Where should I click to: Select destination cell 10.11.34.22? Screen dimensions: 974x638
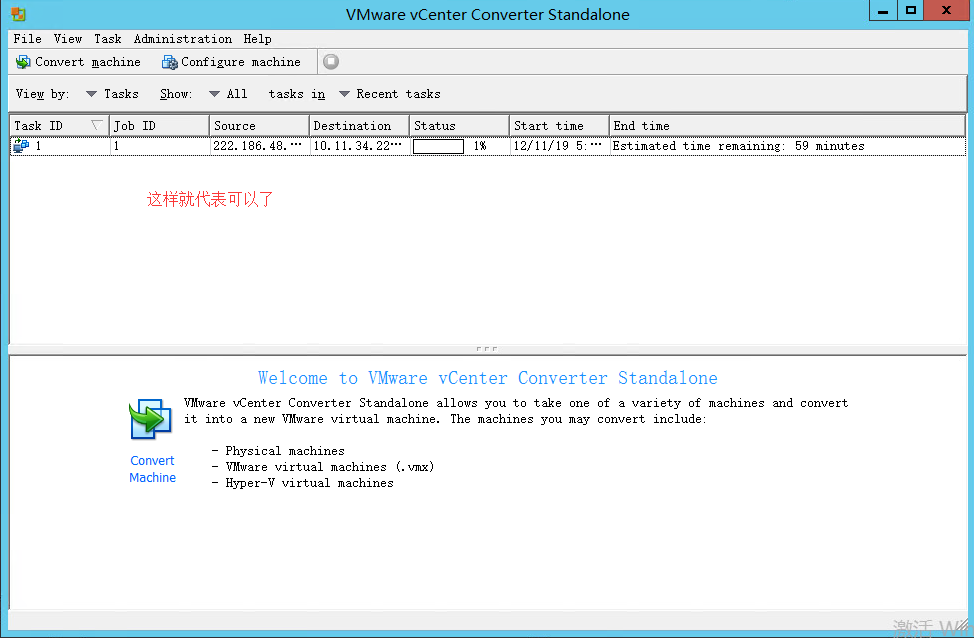[358, 146]
